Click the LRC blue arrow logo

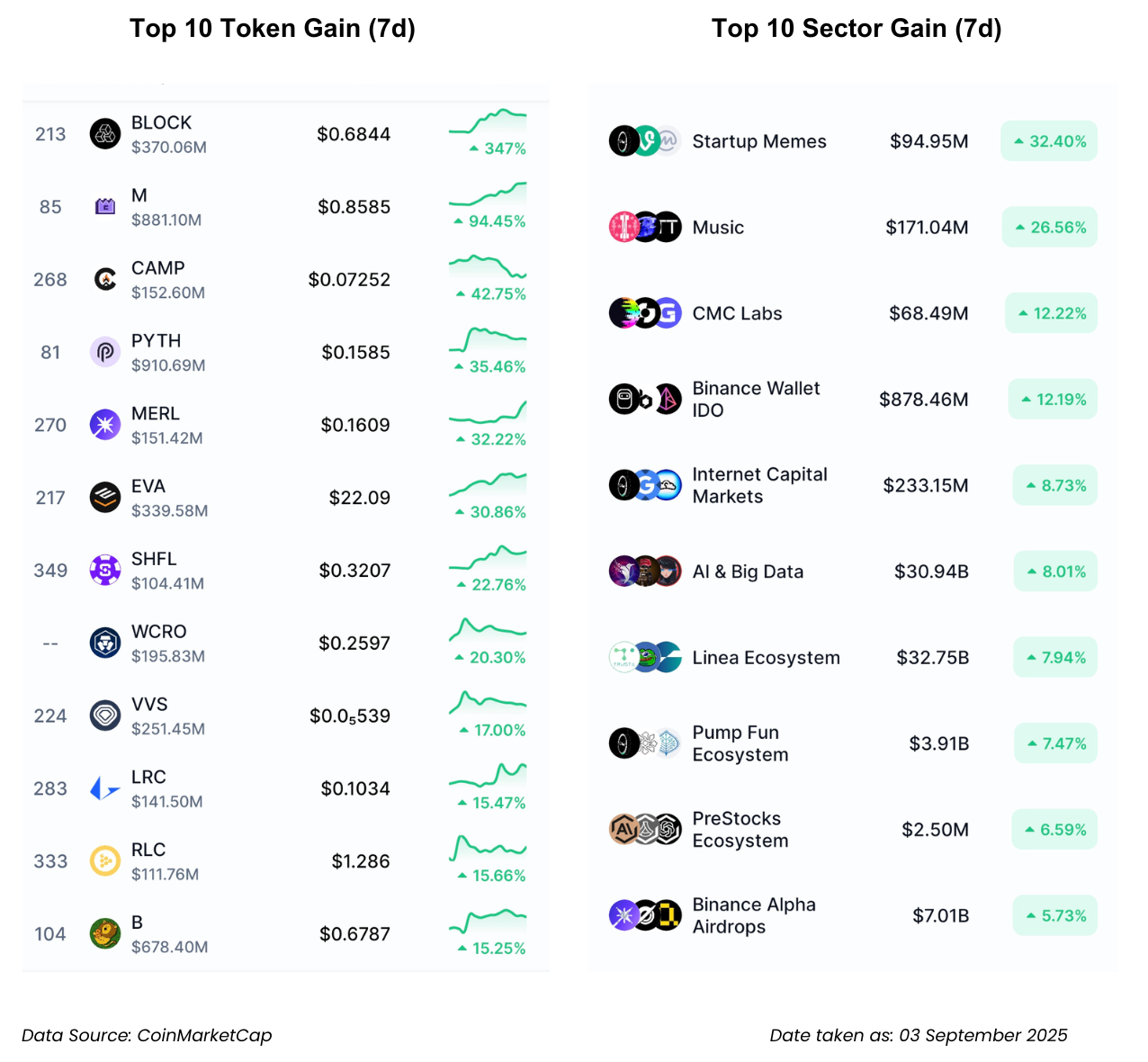[x=105, y=789]
